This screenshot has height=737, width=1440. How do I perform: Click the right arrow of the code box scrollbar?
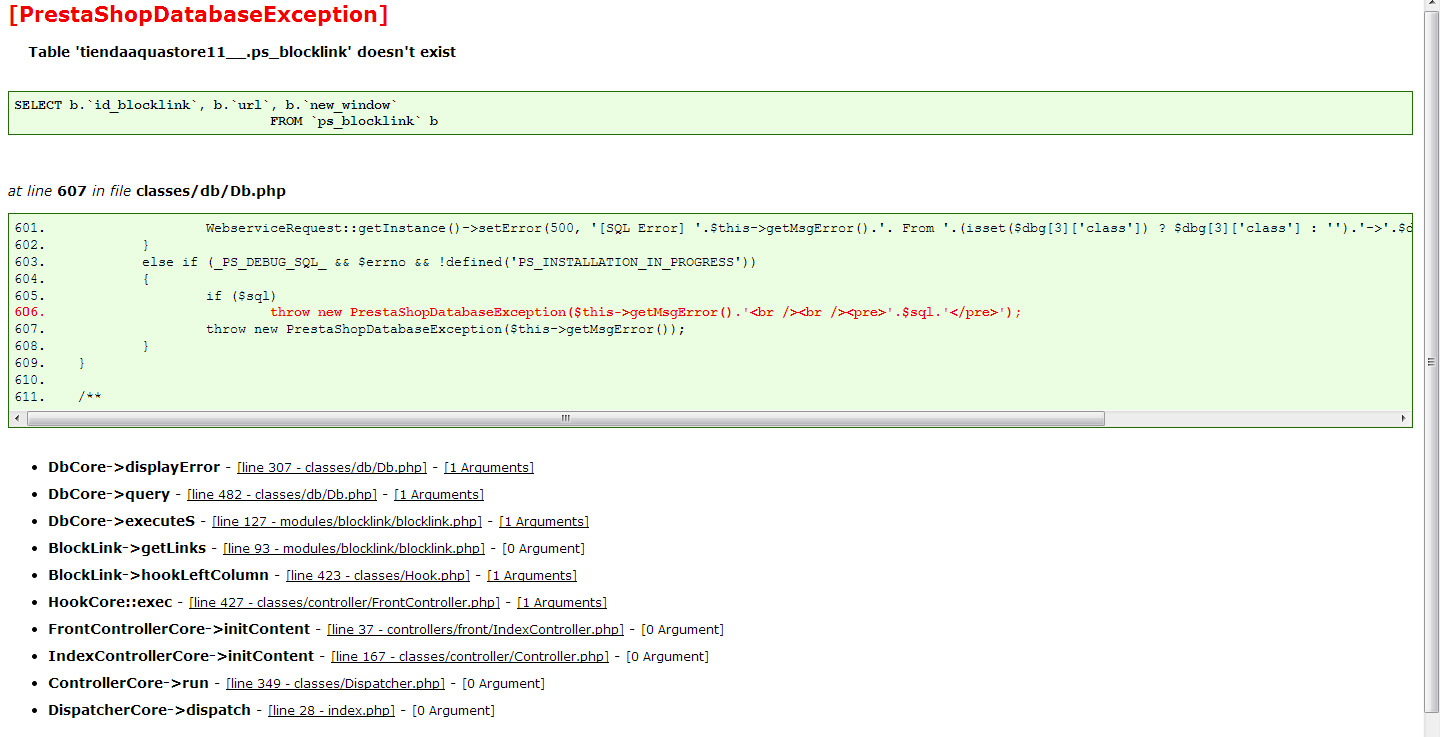[1403, 418]
